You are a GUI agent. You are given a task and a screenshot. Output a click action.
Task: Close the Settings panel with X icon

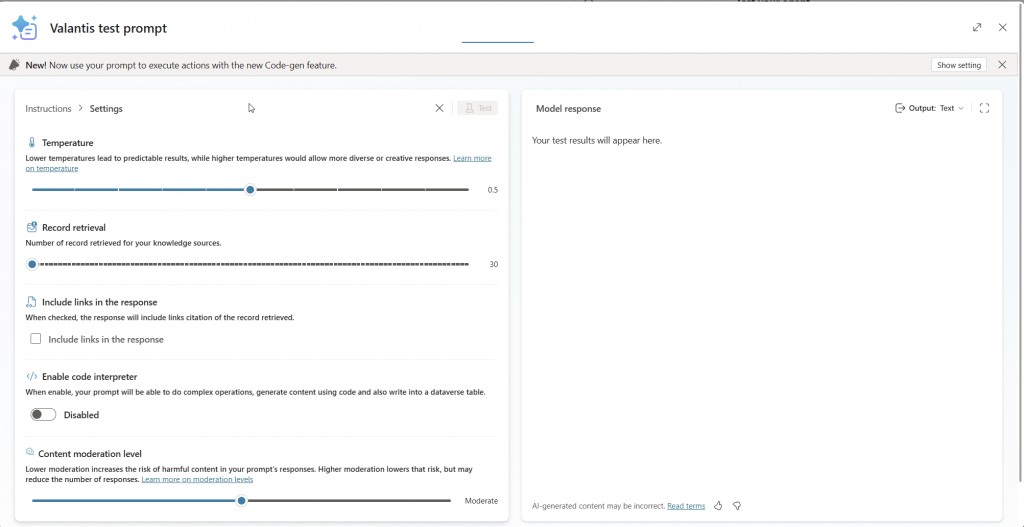coord(439,108)
